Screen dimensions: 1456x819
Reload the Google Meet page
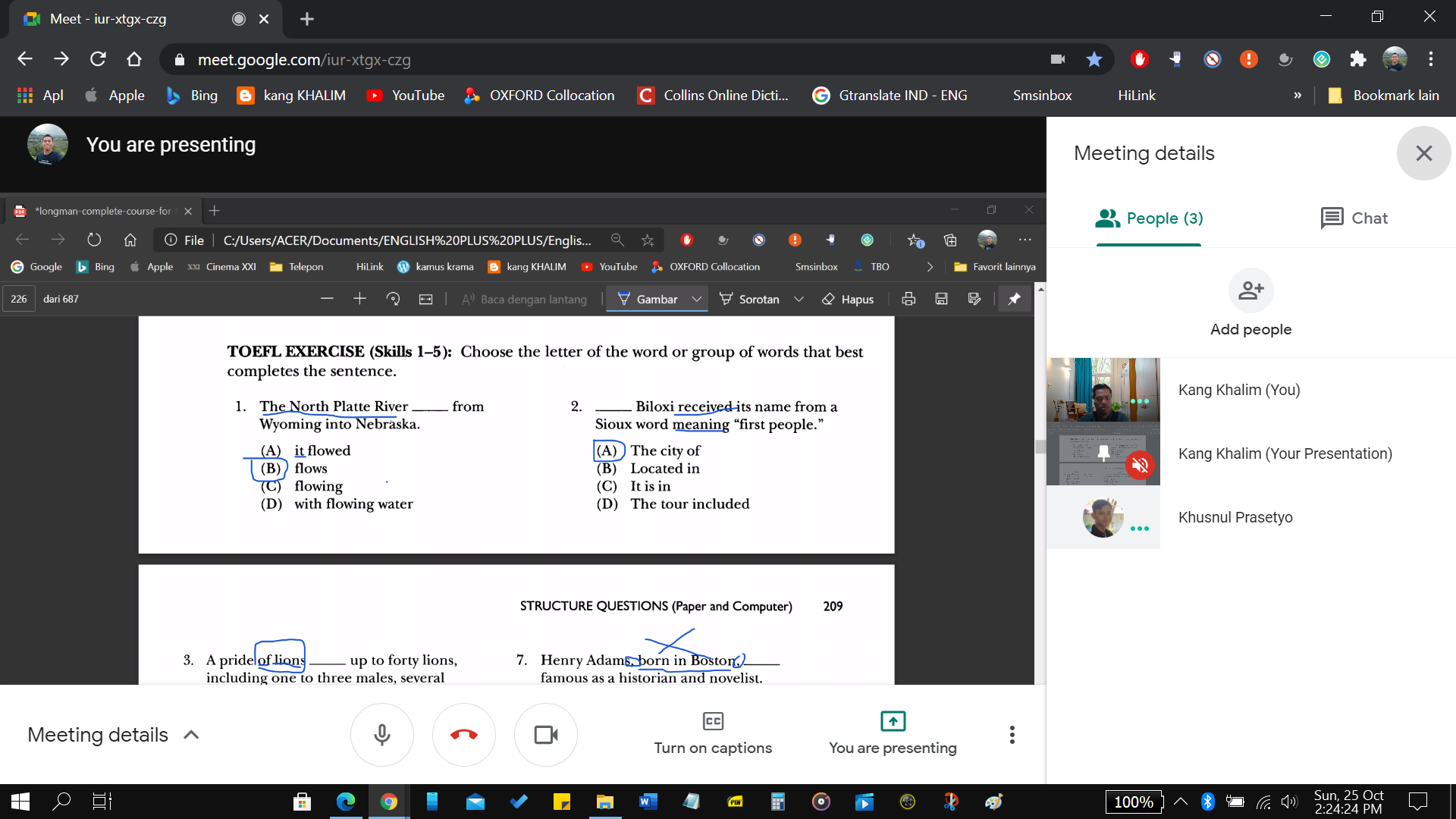point(98,59)
